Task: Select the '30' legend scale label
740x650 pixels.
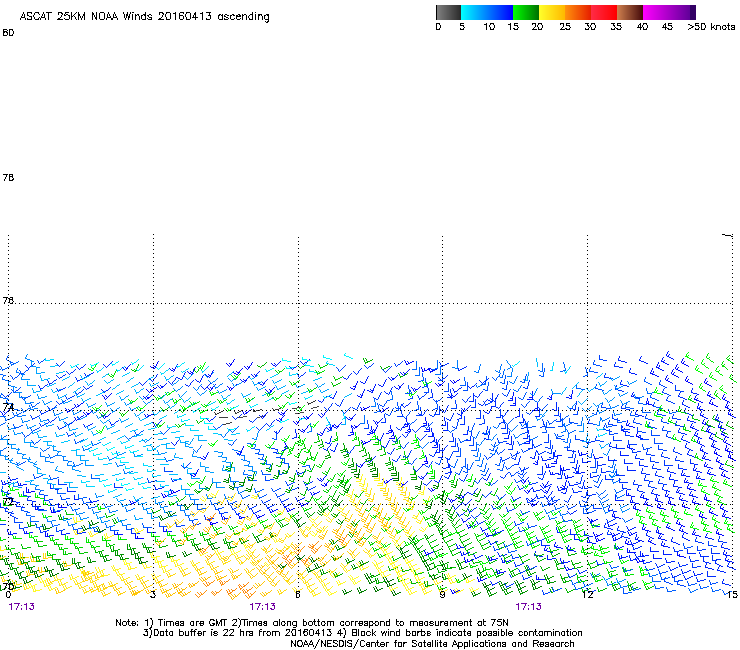Action: 590,27
